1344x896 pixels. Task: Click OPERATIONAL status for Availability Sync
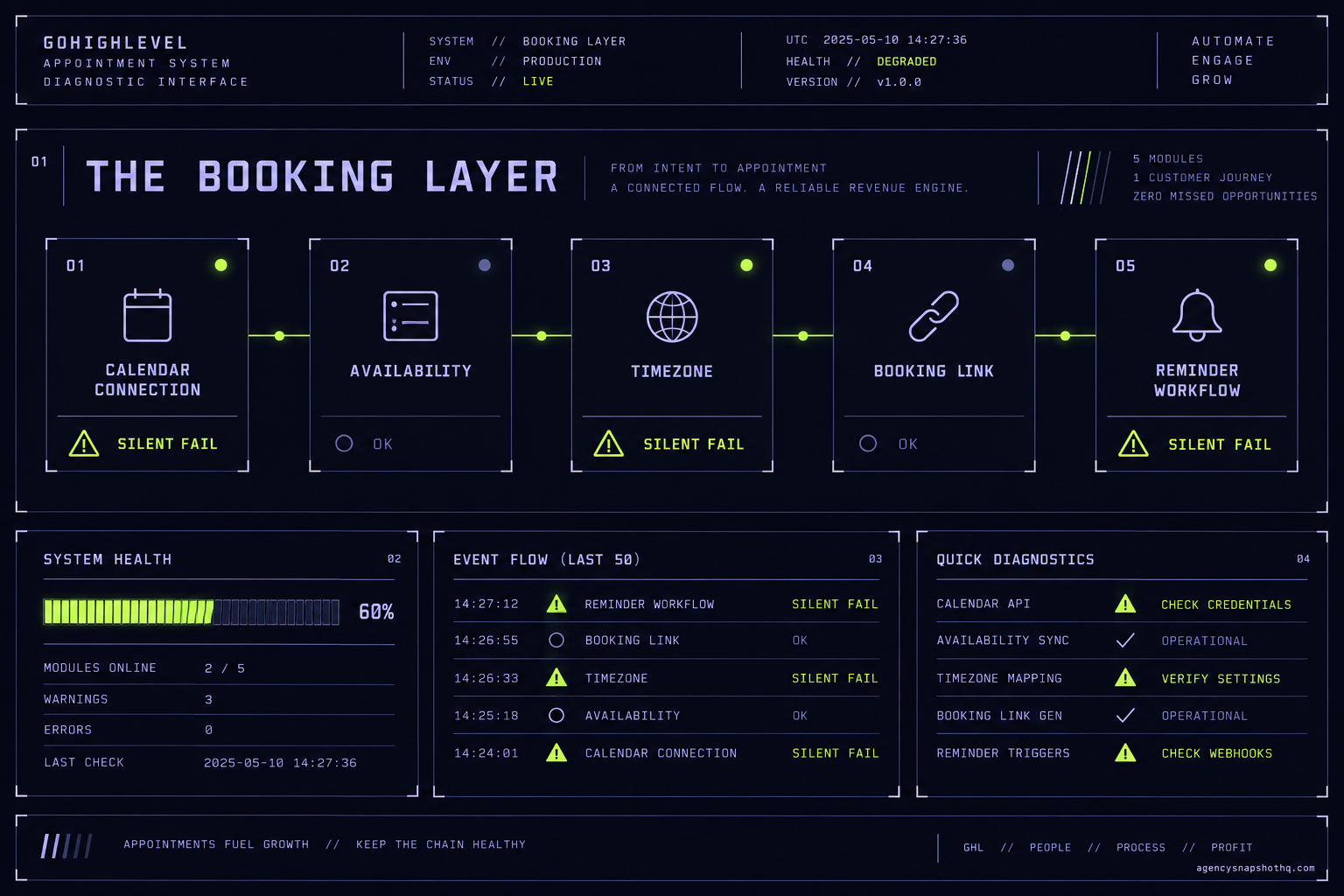1204,641
